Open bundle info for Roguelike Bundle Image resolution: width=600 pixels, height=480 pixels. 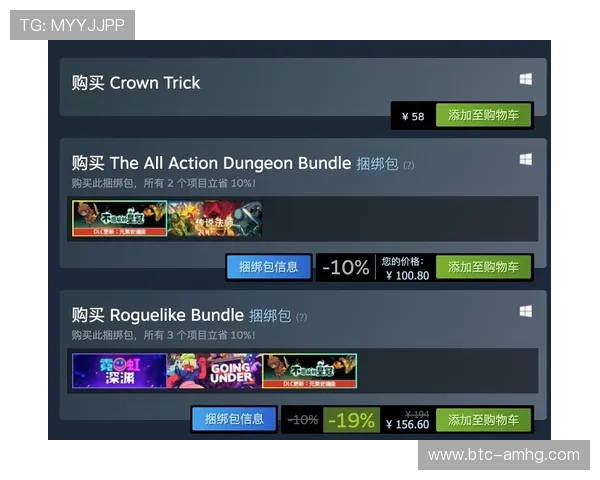234,419
